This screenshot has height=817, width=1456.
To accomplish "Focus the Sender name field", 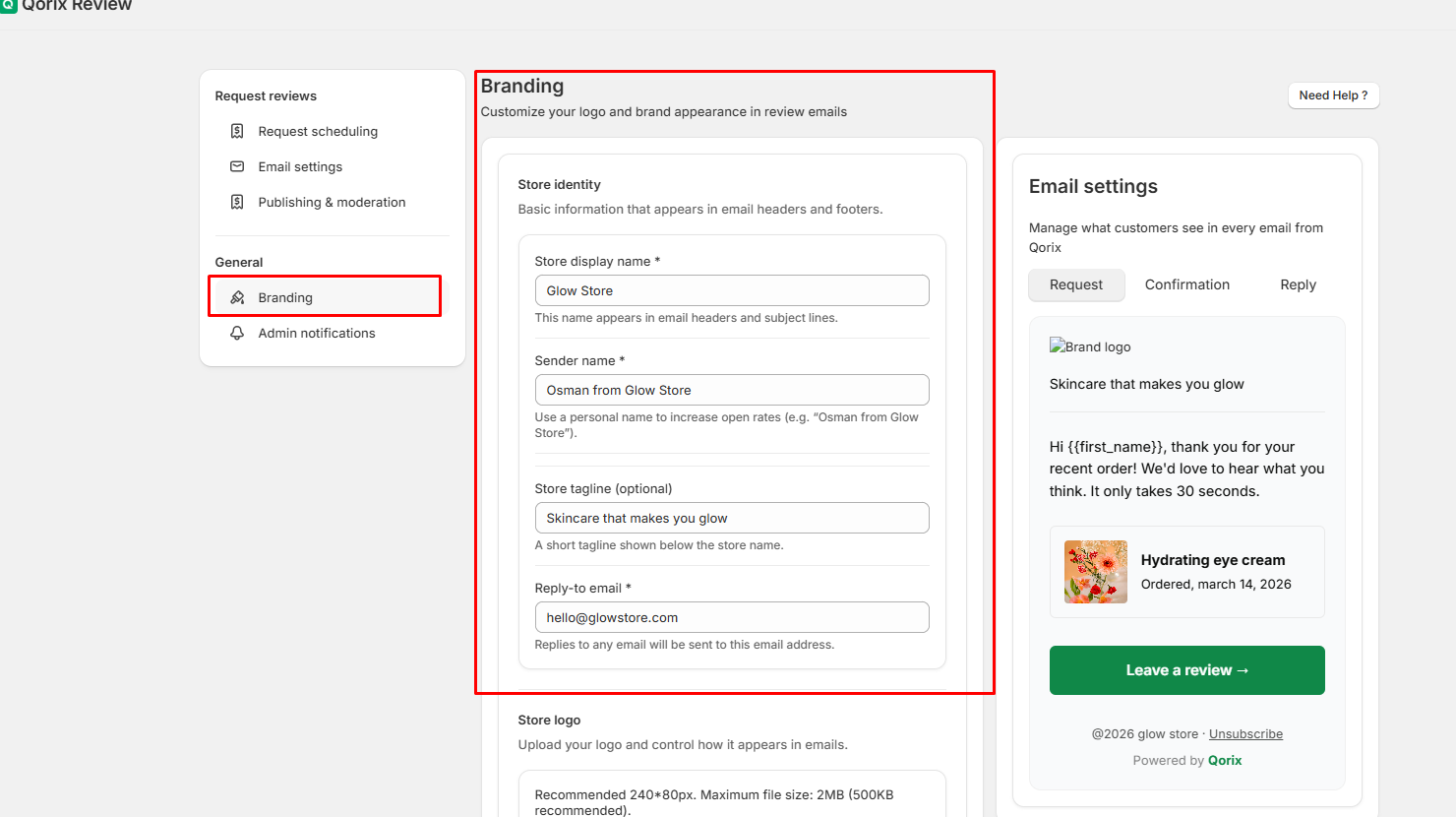I will (732, 390).
